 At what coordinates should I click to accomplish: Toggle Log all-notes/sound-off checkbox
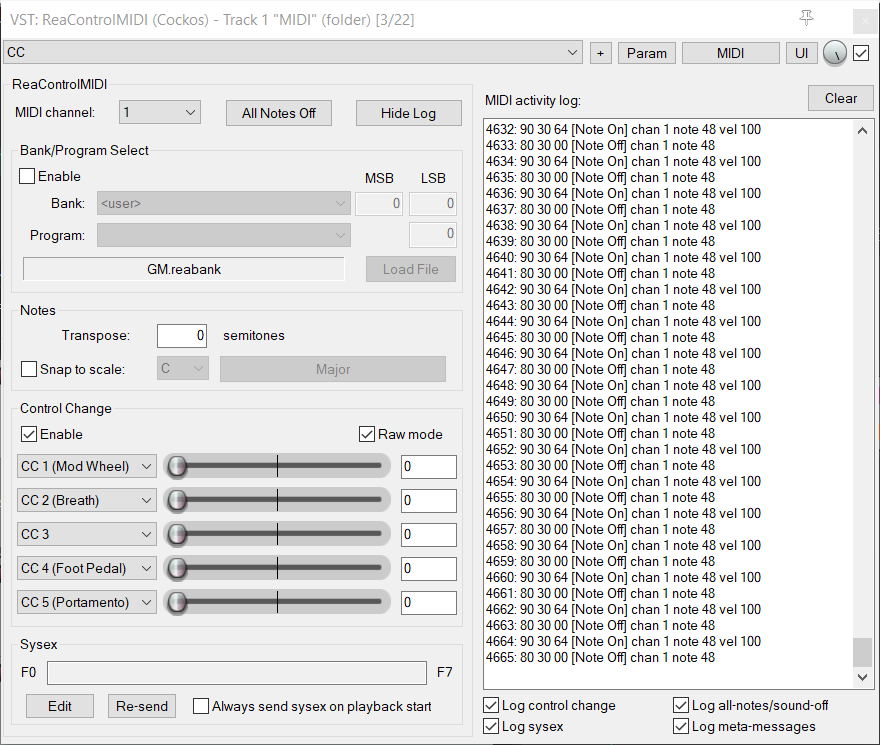pos(681,705)
